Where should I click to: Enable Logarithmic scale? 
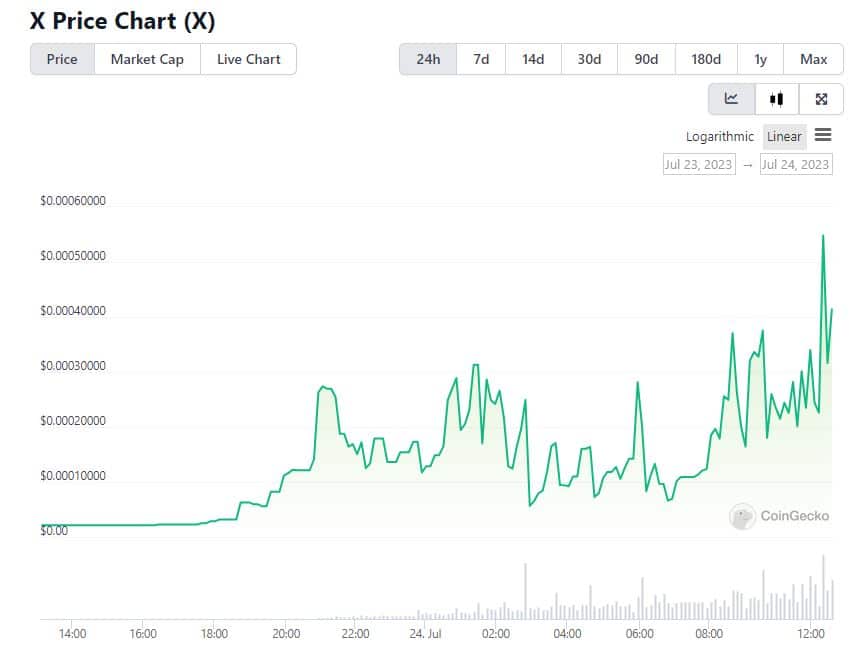[719, 137]
